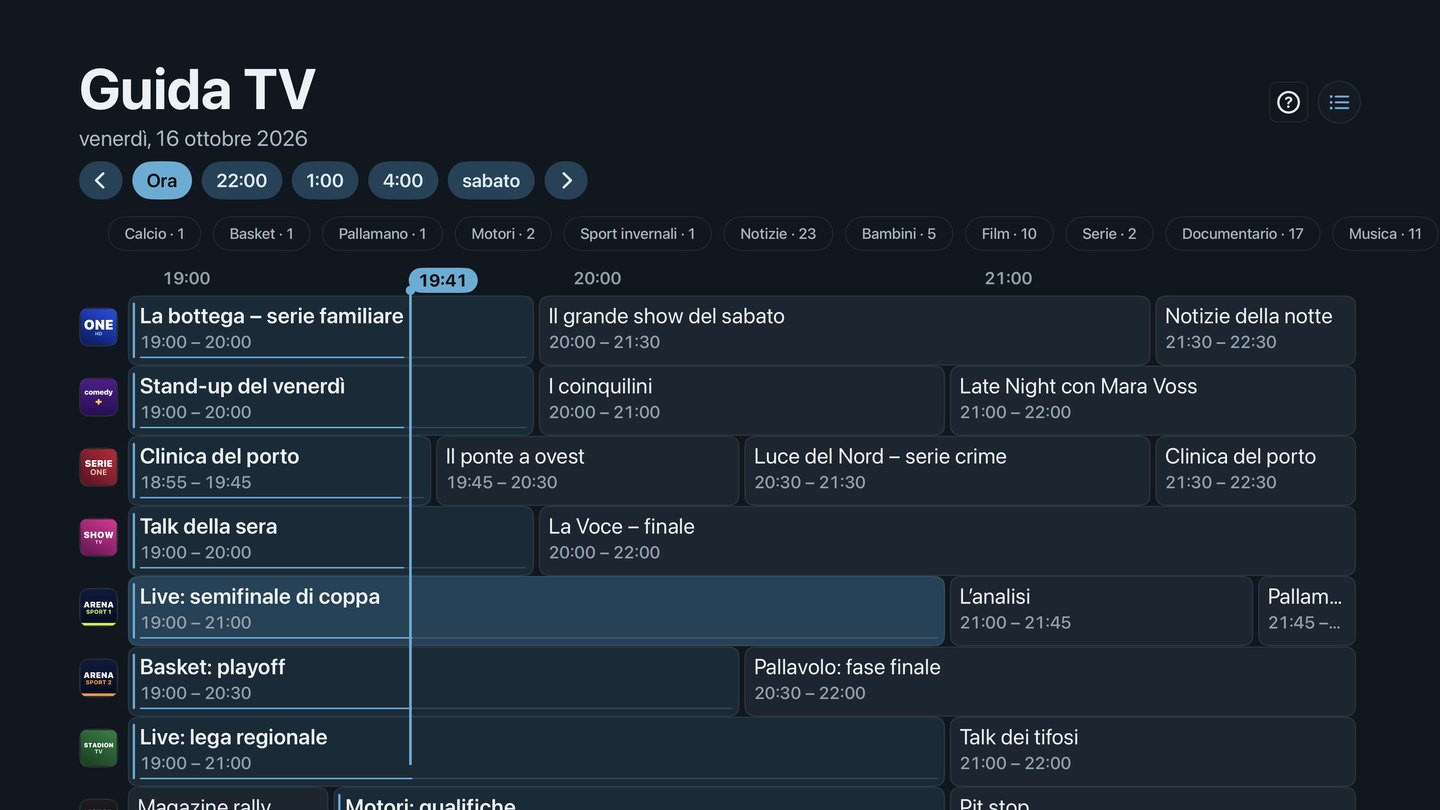Select Luce del Nord – serie crime

(947, 470)
